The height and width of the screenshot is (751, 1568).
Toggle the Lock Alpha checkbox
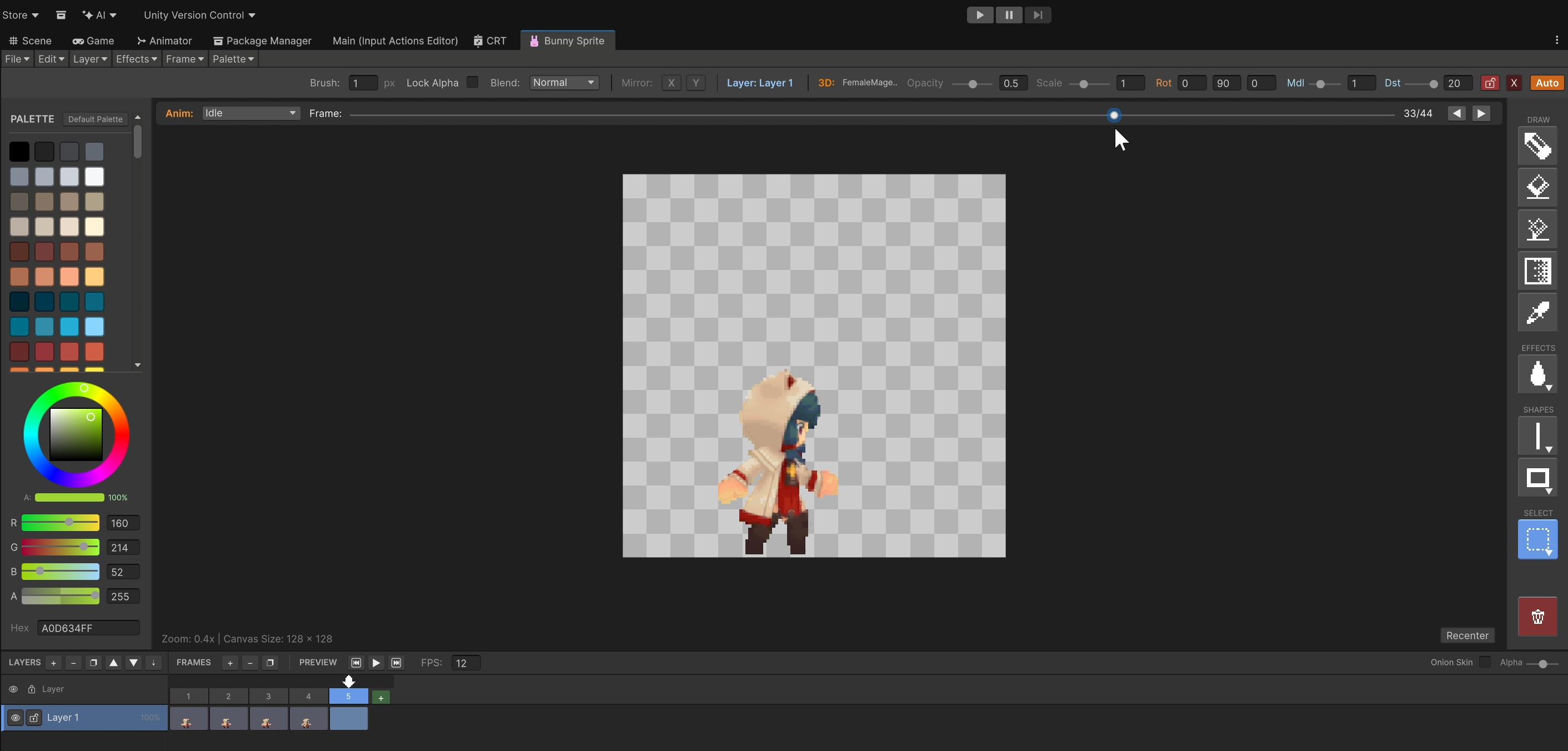click(x=472, y=82)
